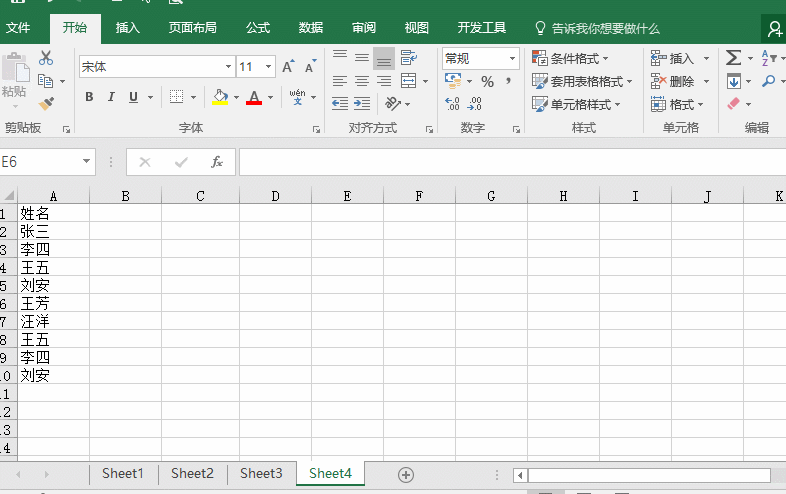
Task: Click yellow fill color bucket
Action: [220, 97]
